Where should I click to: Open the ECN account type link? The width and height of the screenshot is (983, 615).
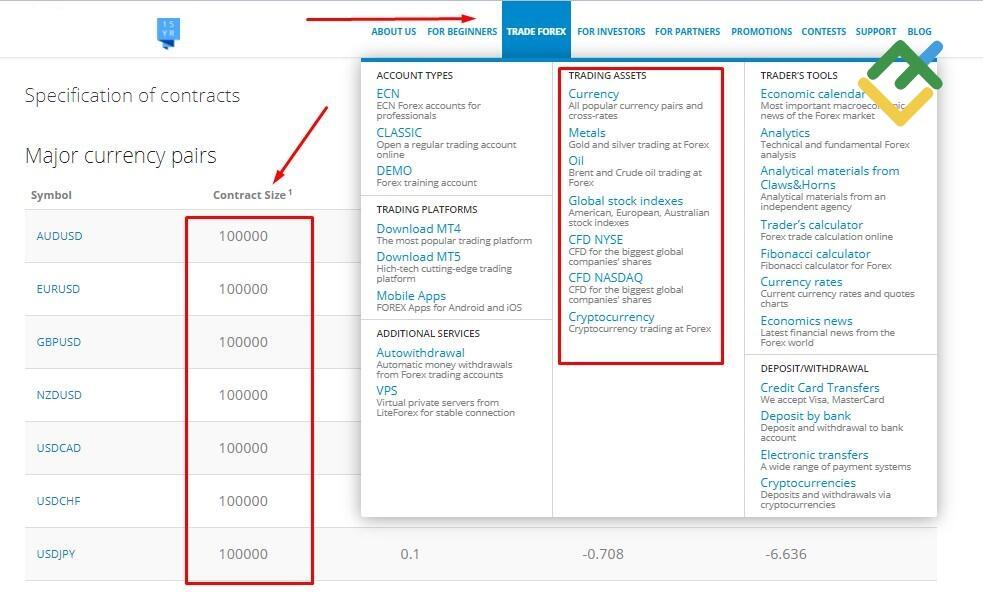tap(388, 94)
